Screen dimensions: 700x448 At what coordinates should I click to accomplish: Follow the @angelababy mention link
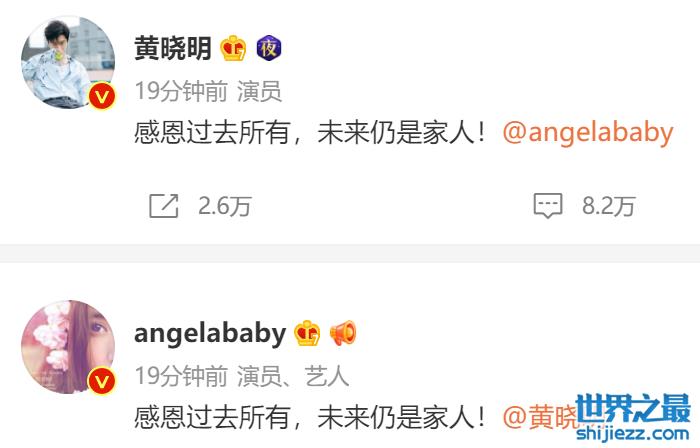588,133
